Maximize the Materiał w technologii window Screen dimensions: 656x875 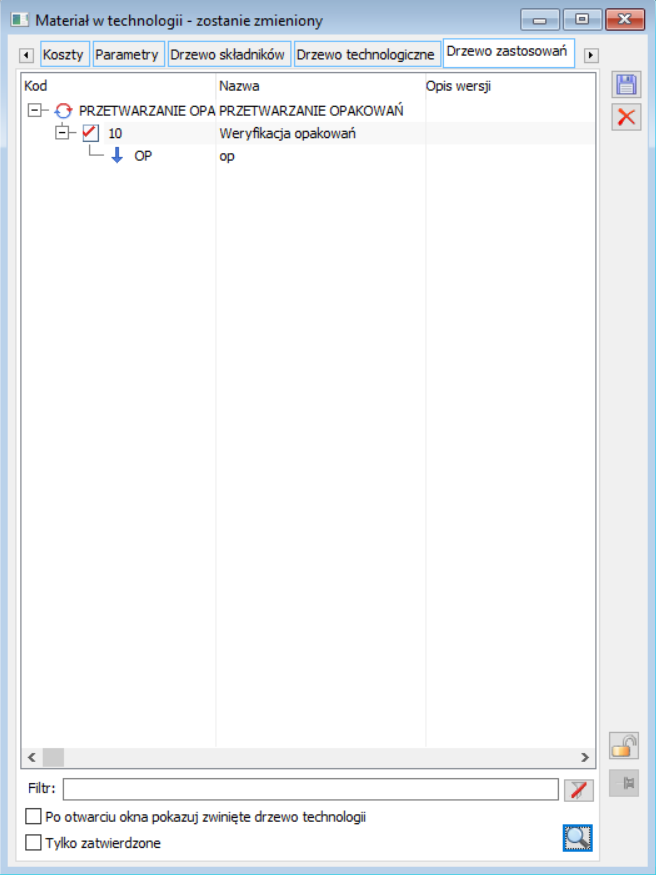581,20
